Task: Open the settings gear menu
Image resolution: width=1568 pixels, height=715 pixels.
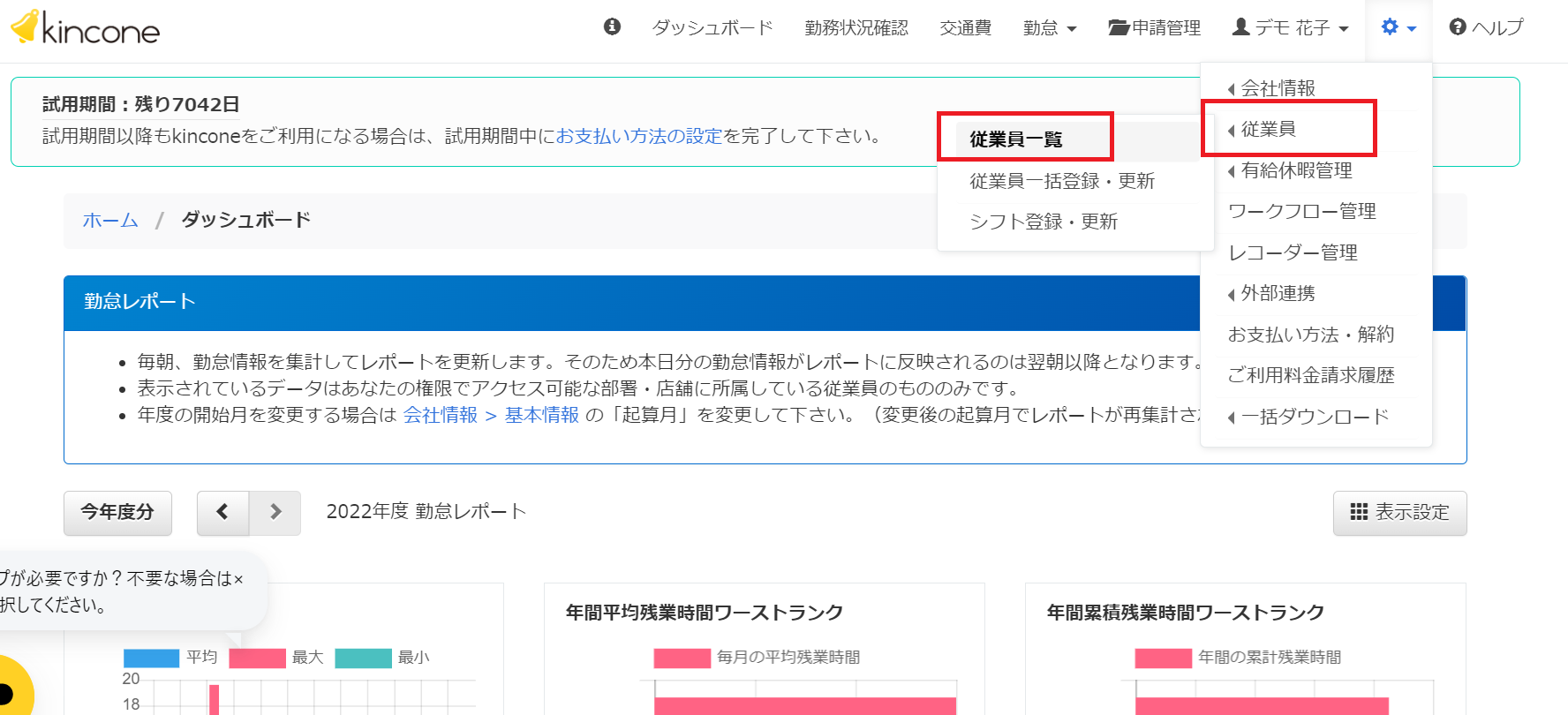Action: tap(1398, 27)
